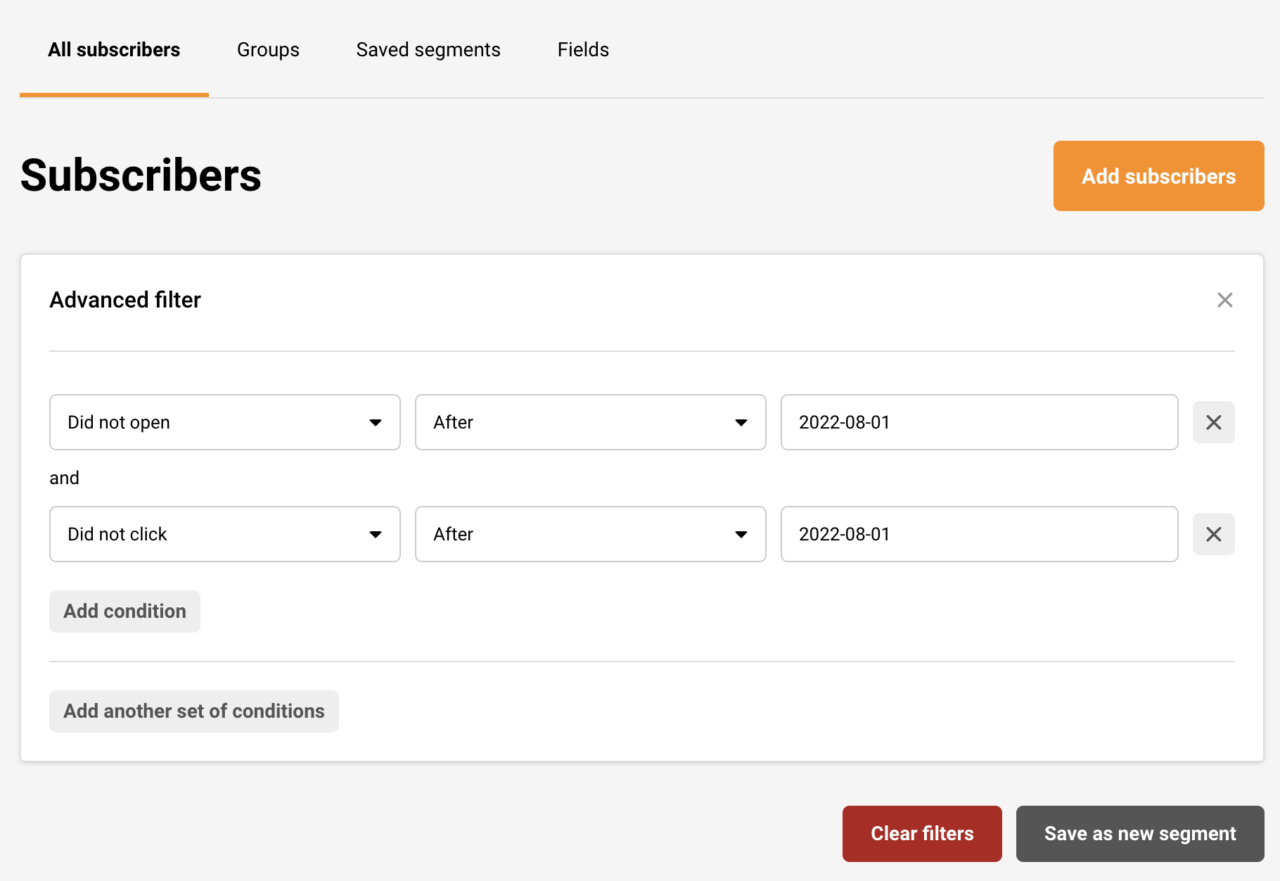Click the Add subscribers button

tap(1158, 176)
